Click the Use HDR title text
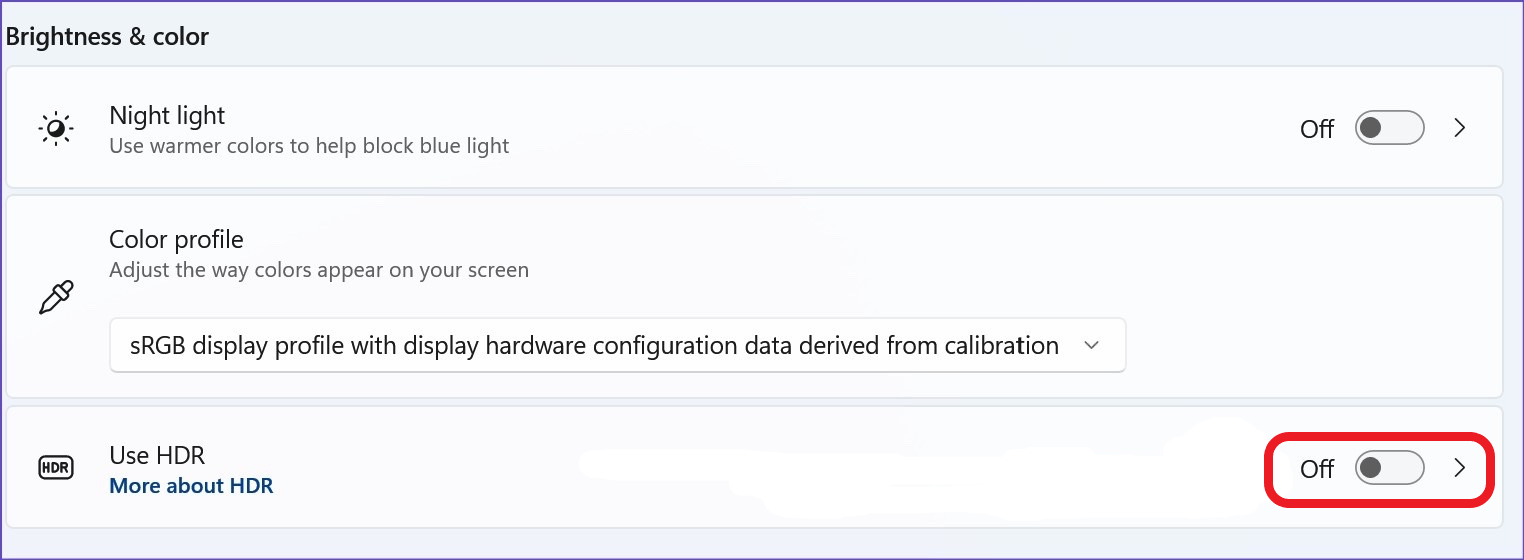1524x560 pixels. click(157, 455)
